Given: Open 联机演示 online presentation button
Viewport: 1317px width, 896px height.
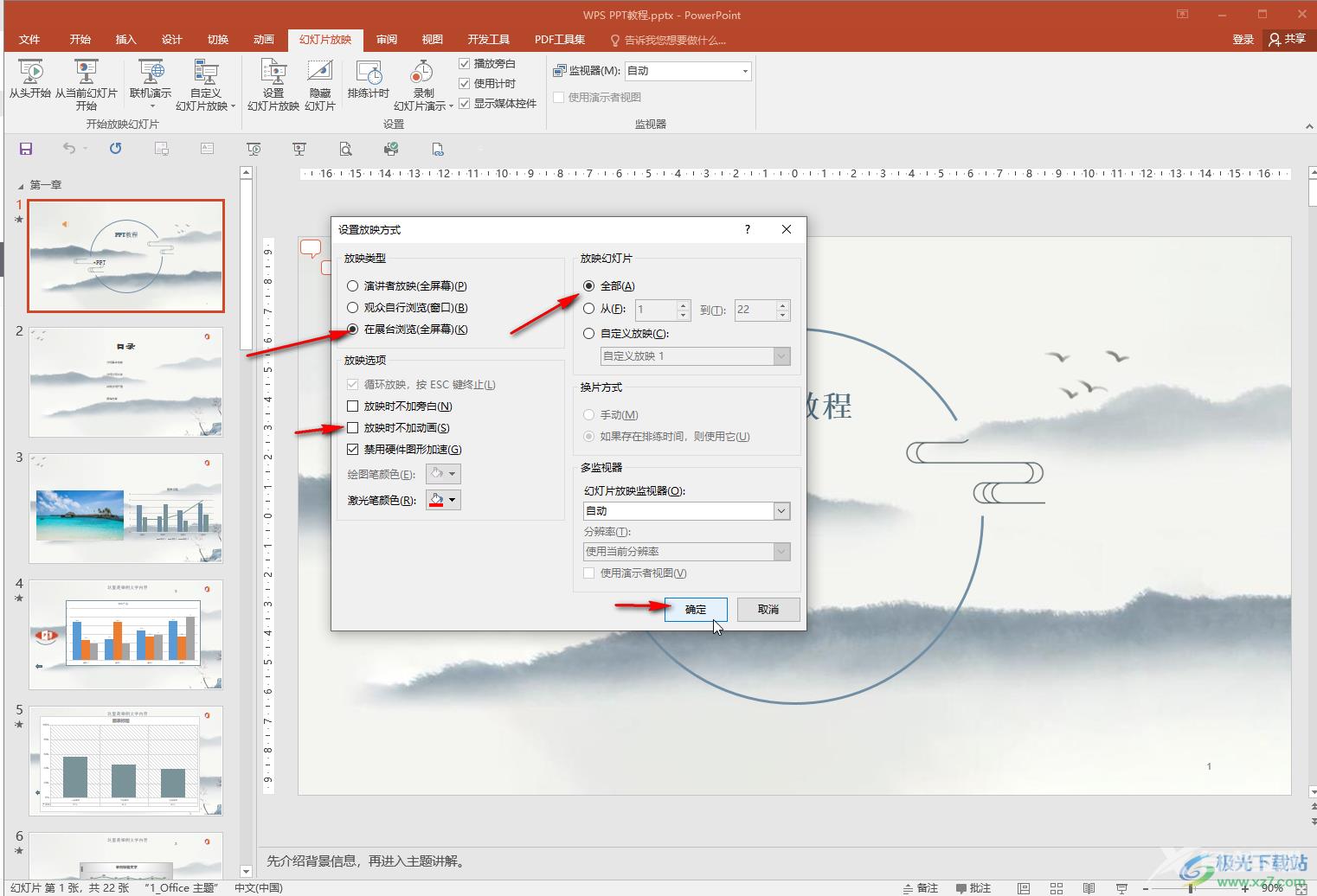Looking at the screenshot, I should click(x=151, y=85).
